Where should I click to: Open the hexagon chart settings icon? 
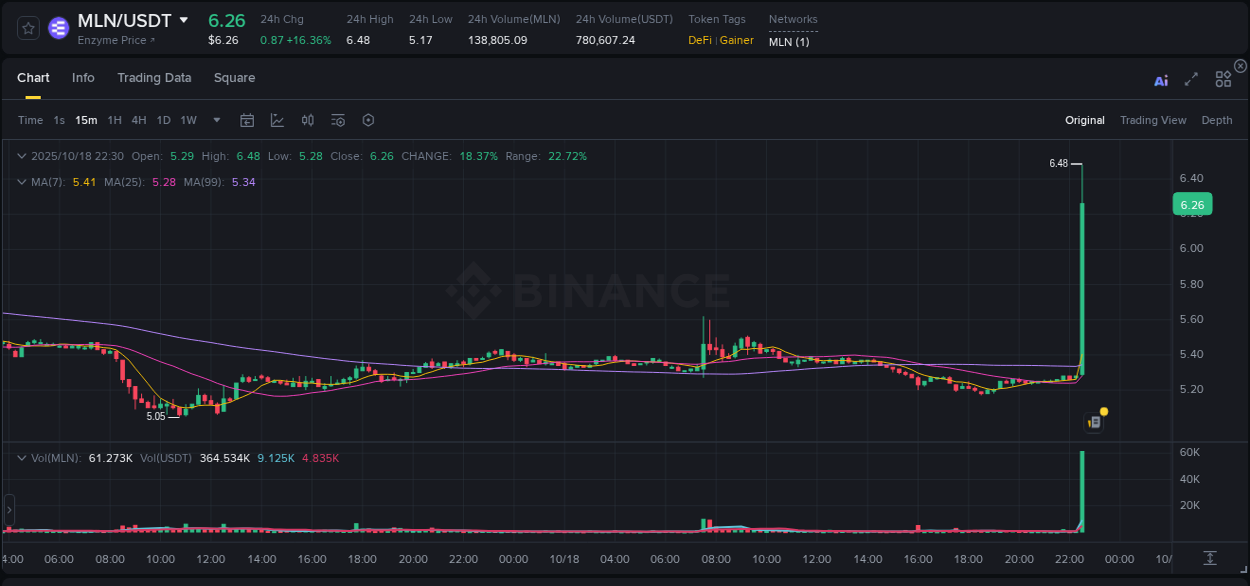(x=368, y=119)
